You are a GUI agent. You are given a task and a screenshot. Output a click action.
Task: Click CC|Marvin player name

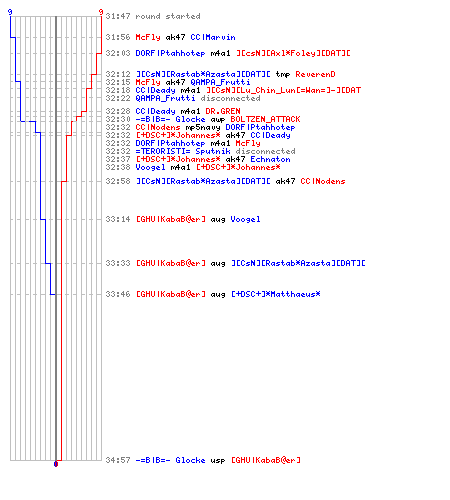tap(213, 37)
